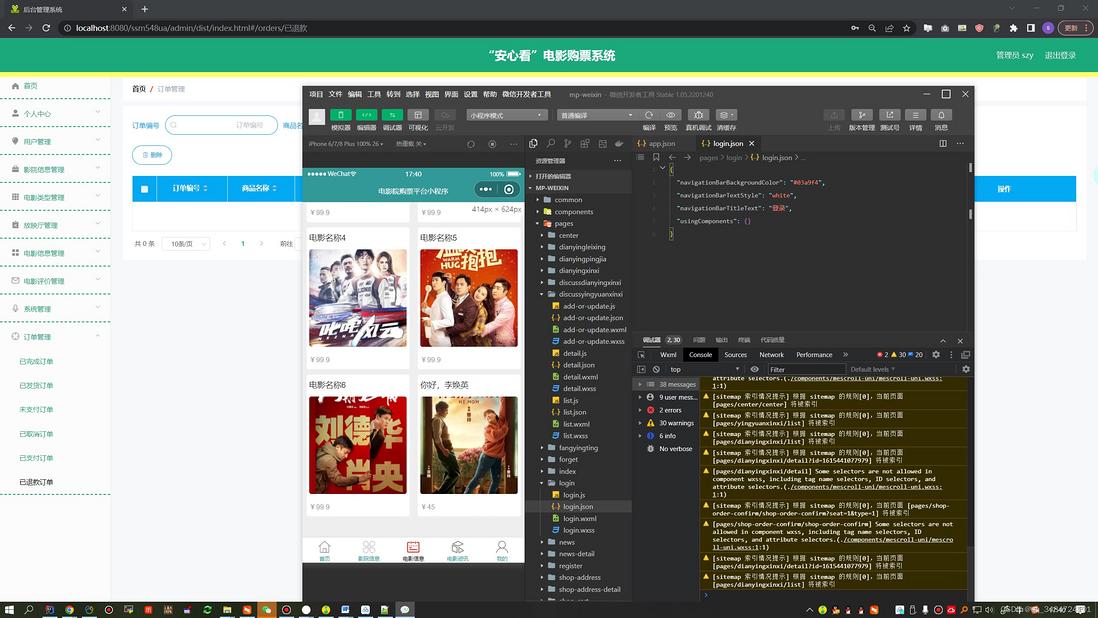
Task: Clear the console with the ban icon
Action: click(656, 370)
